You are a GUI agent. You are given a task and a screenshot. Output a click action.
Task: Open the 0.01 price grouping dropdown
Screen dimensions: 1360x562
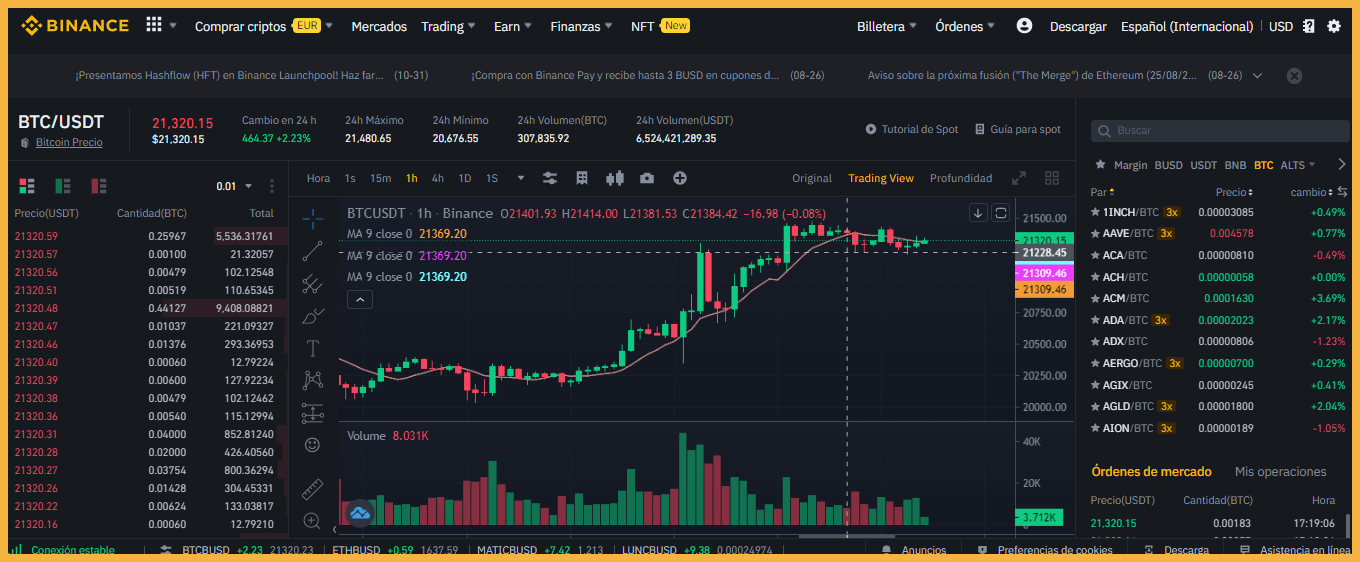point(233,186)
